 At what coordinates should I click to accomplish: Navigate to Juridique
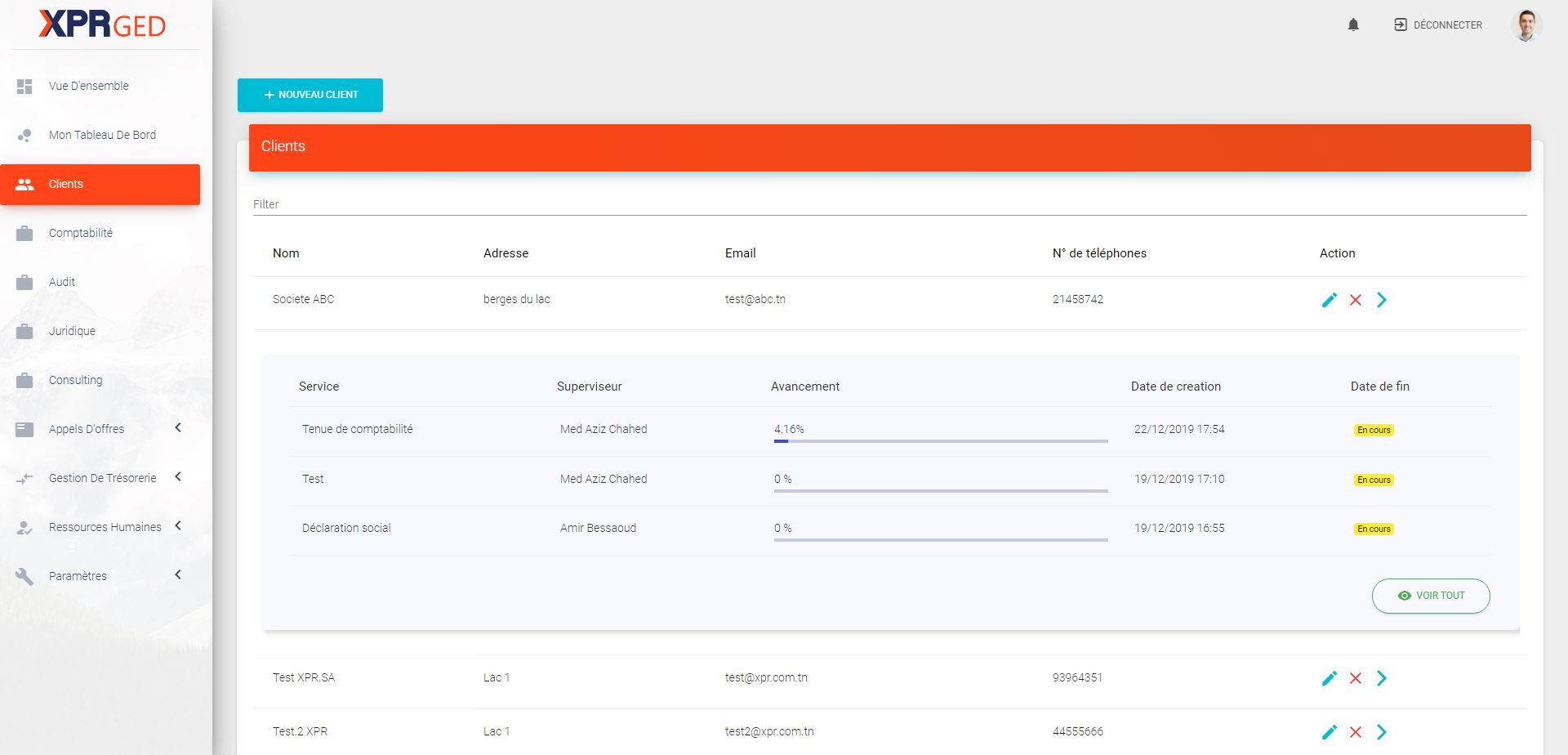tap(100, 331)
